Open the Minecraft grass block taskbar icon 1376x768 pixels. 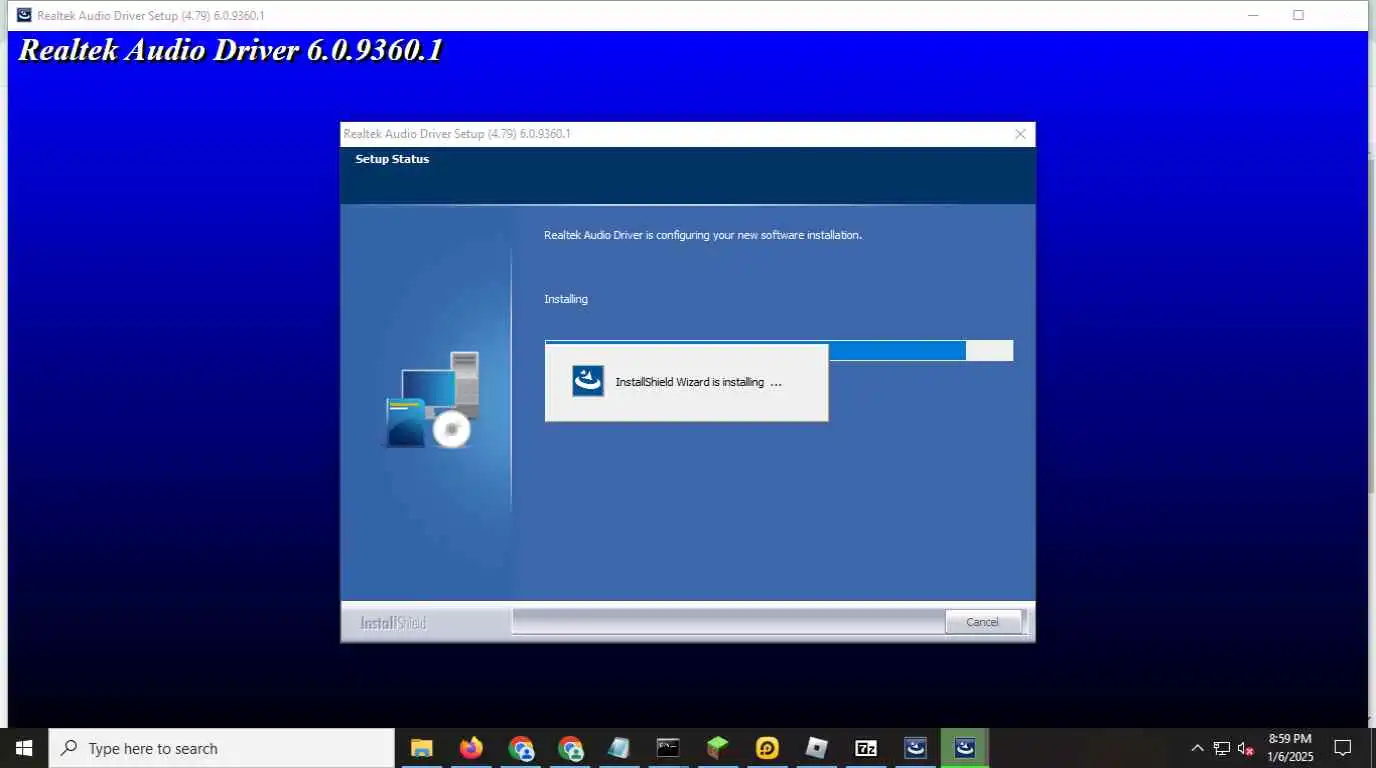click(718, 748)
